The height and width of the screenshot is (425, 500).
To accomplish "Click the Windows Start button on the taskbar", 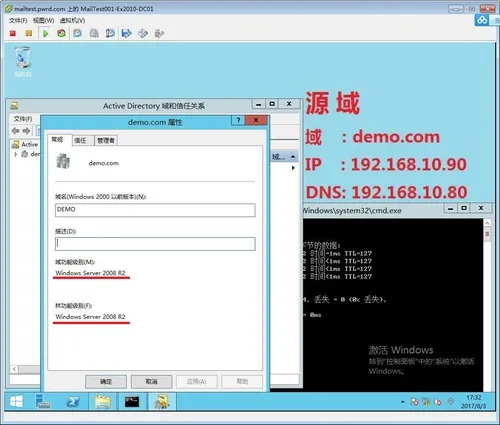I will pyautogui.click(x=16, y=402).
